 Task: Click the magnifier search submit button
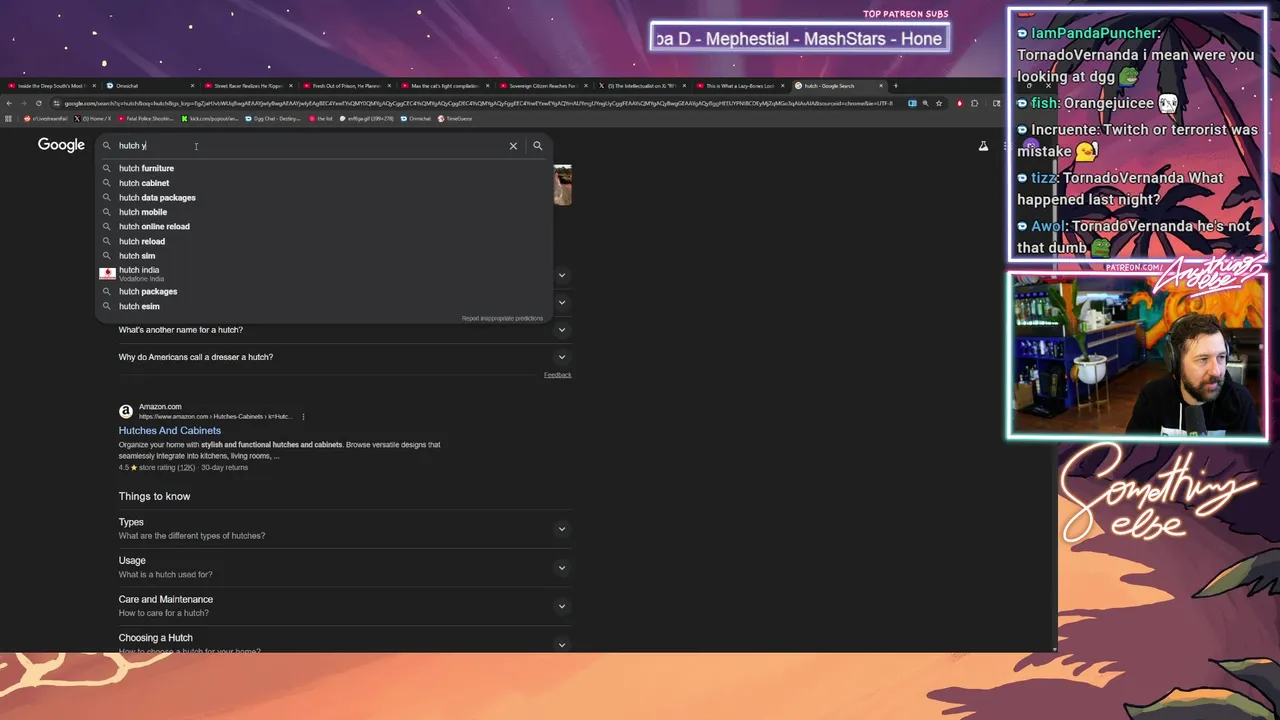(537, 146)
